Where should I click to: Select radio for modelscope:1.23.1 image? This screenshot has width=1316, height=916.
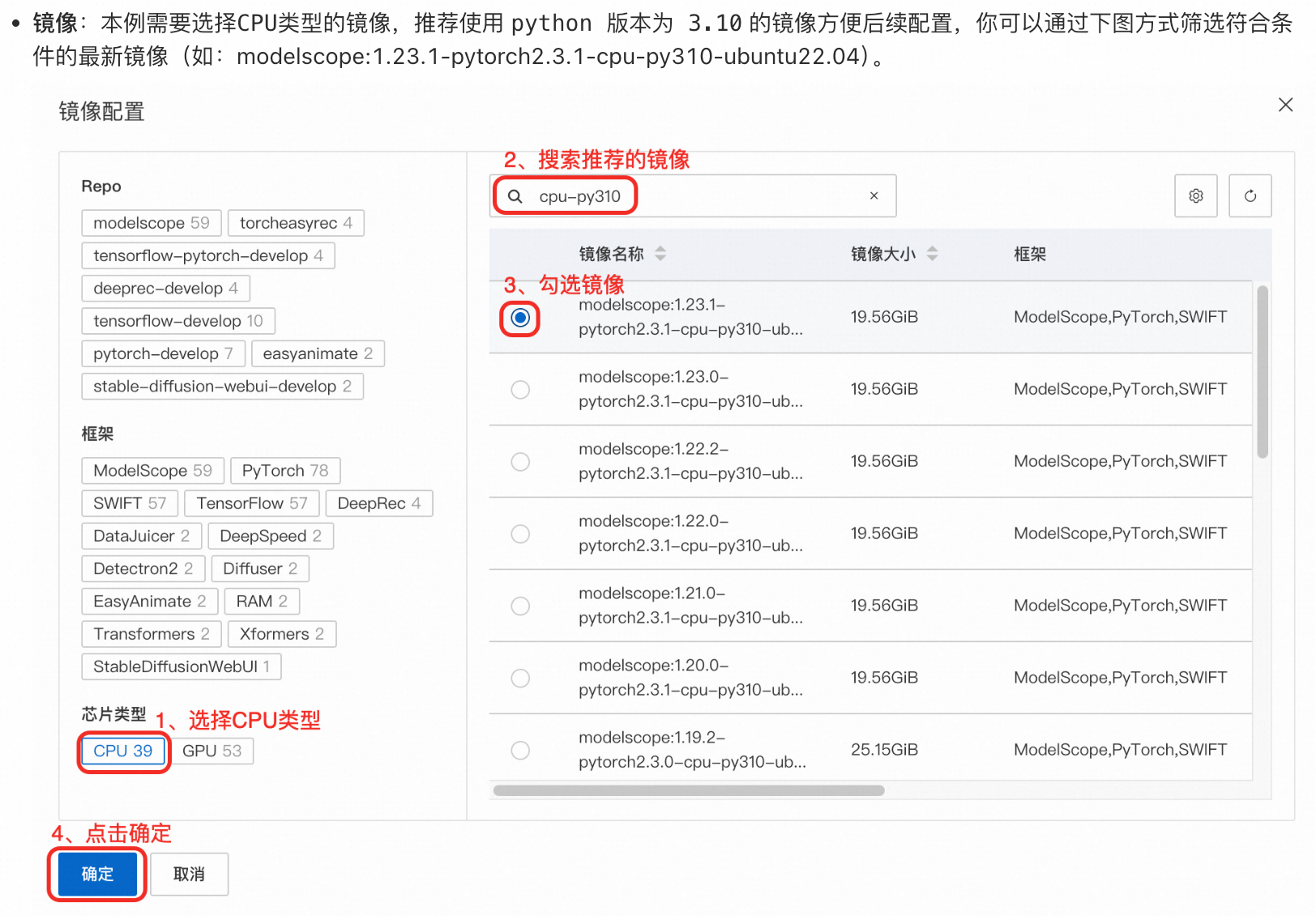coord(520,317)
